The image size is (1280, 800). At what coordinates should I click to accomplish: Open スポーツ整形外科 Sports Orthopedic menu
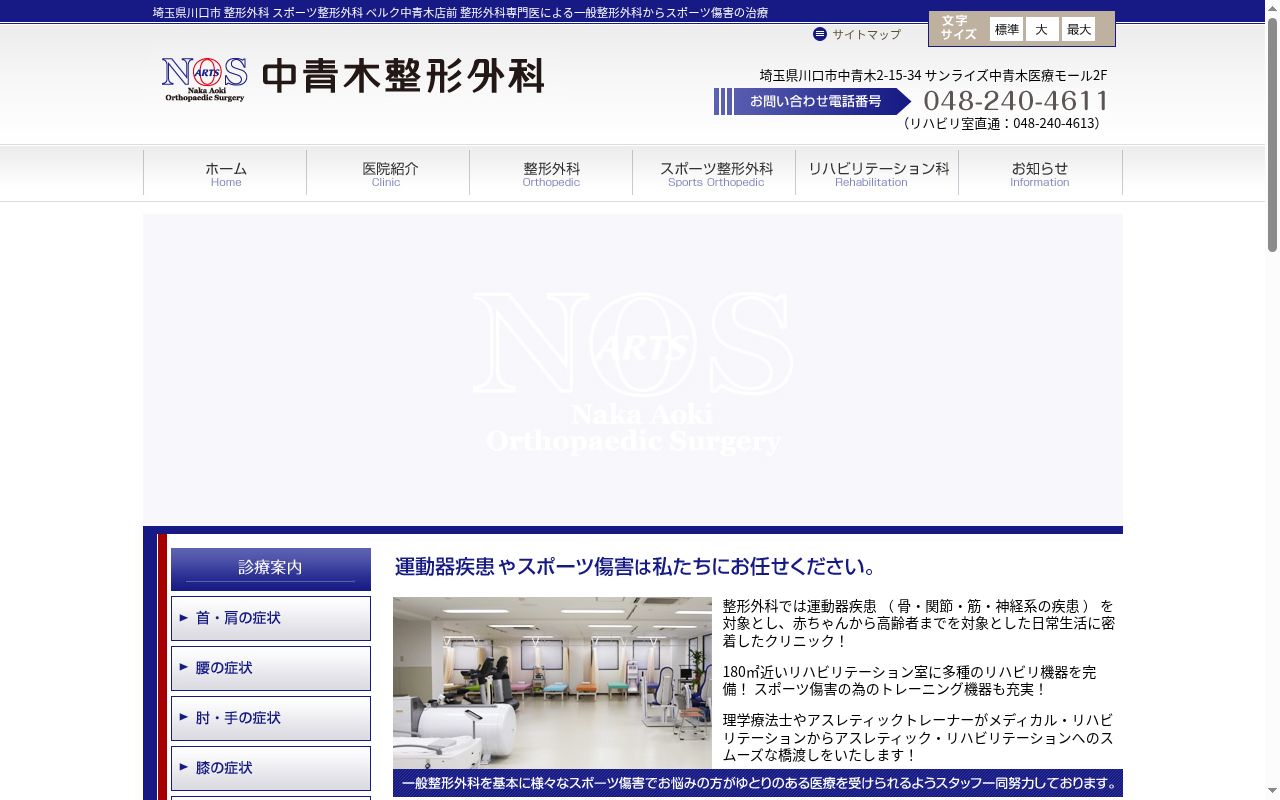pyautogui.click(x=715, y=173)
